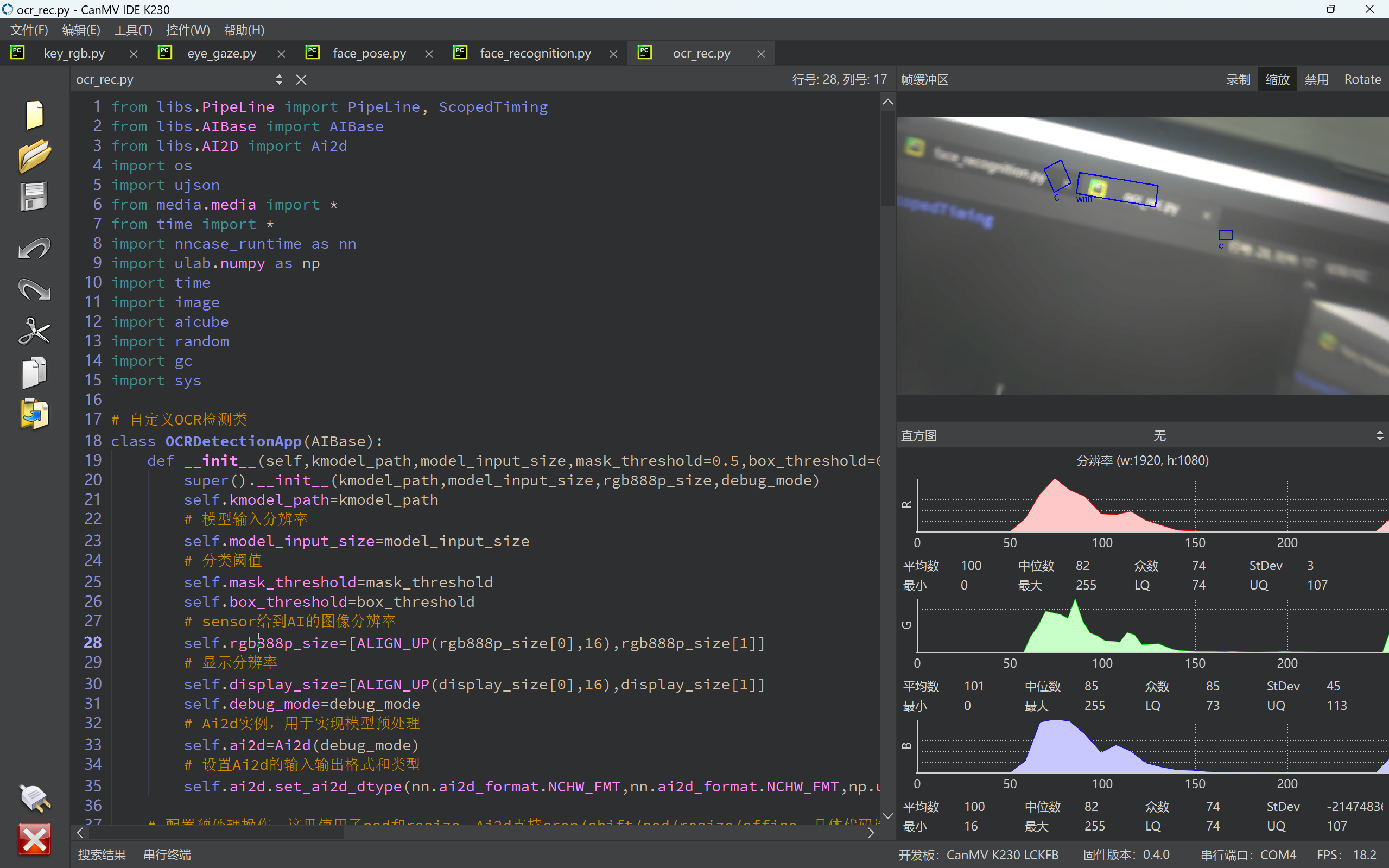Open the ocr_rec.py document selector dropdown
This screenshot has height=868, width=1389.
click(x=279, y=80)
